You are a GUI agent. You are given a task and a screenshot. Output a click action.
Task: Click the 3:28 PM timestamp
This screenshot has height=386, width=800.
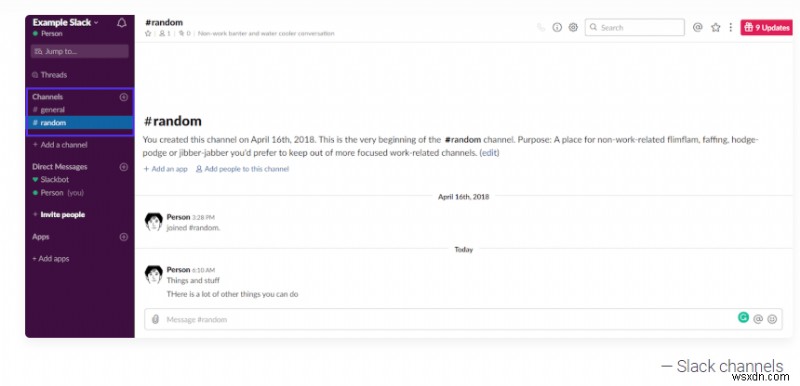tap(204, 217)
